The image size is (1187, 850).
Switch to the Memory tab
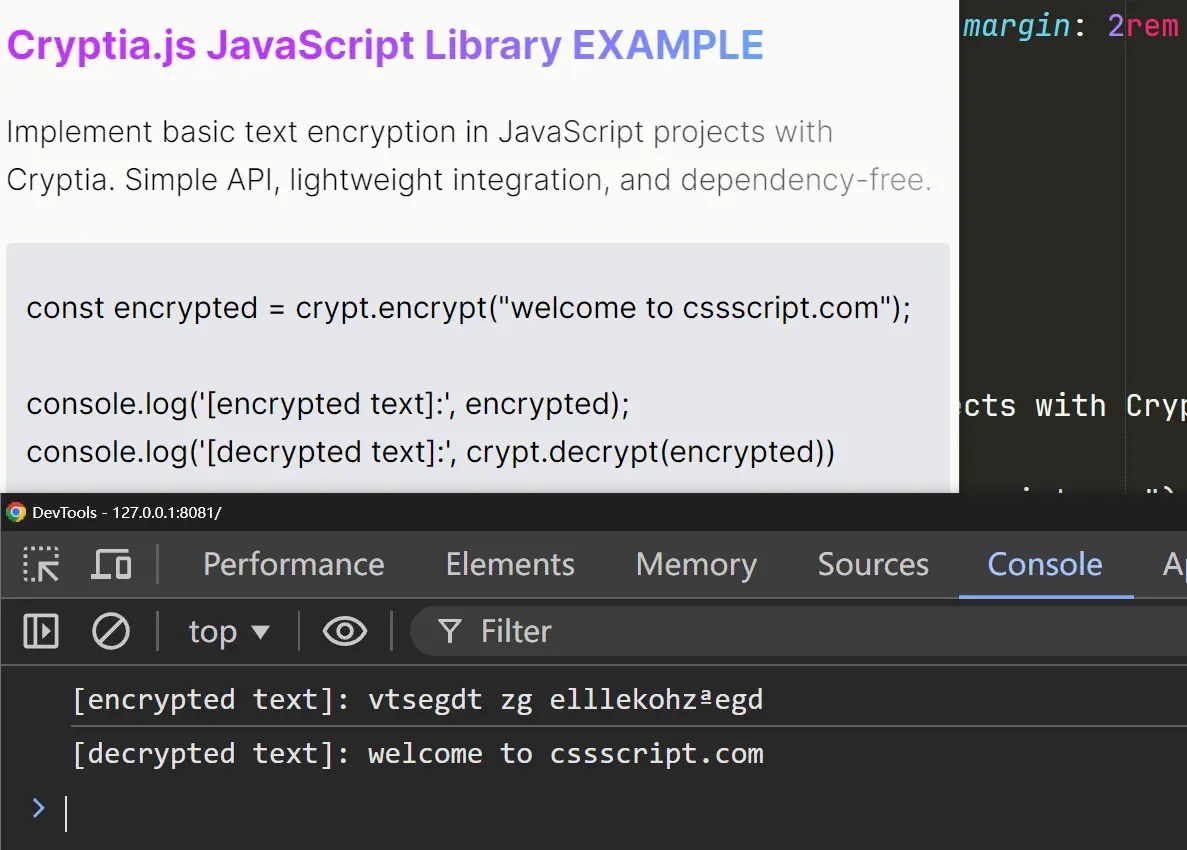[x=696, y=565]
